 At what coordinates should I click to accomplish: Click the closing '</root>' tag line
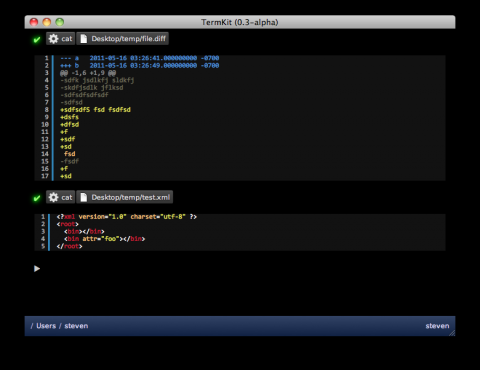point(69,246)
